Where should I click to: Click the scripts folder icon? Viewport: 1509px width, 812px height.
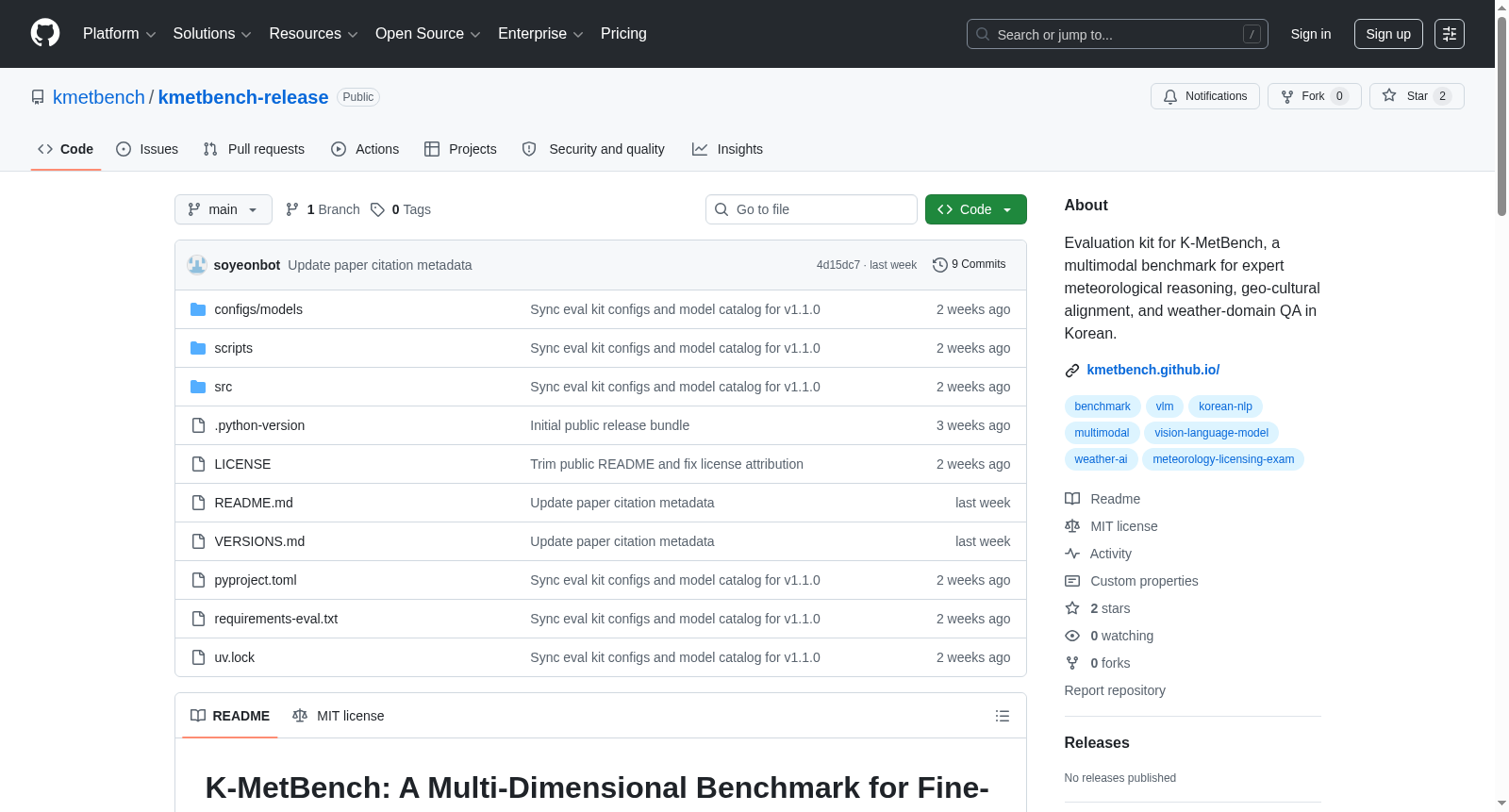[198, 348]
